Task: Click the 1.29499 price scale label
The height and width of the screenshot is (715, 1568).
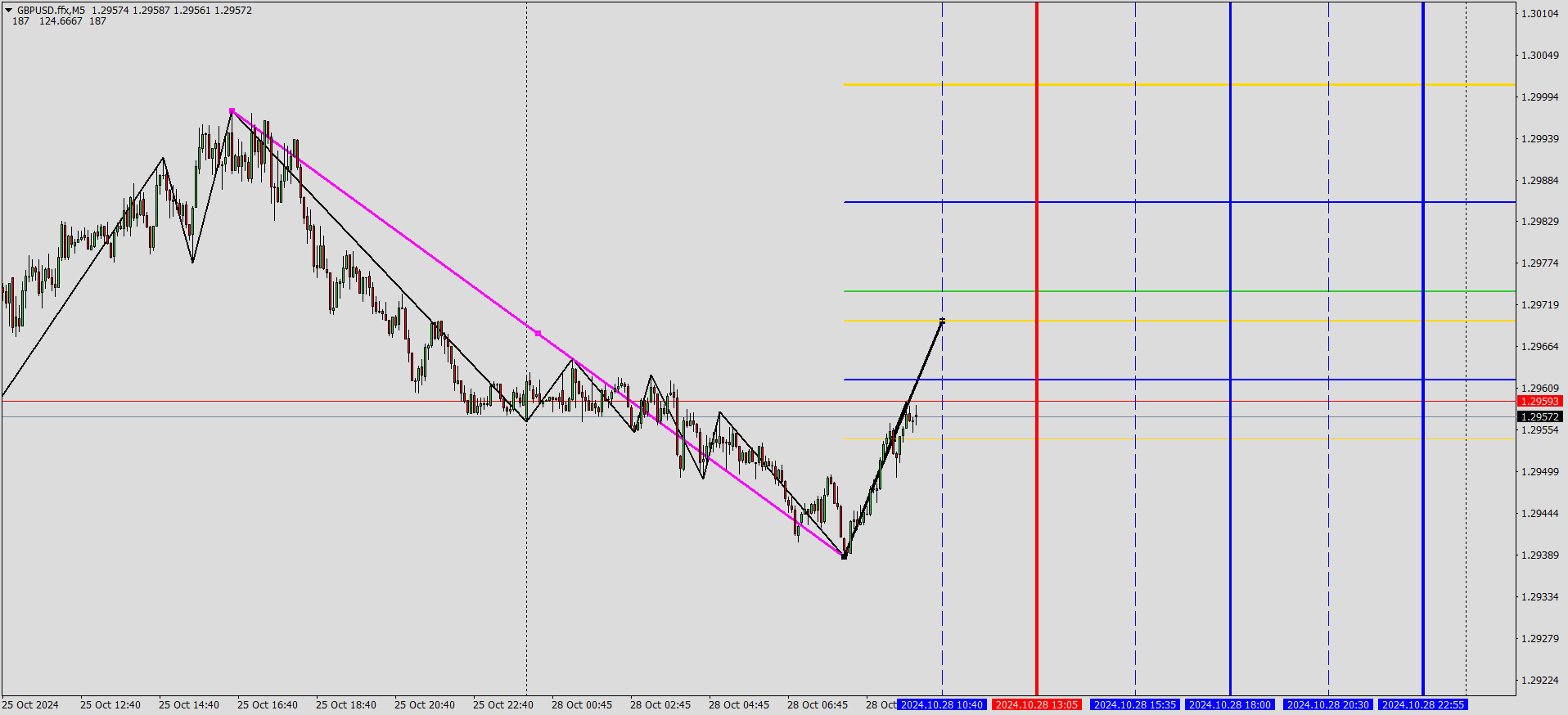Action: 1540,472
